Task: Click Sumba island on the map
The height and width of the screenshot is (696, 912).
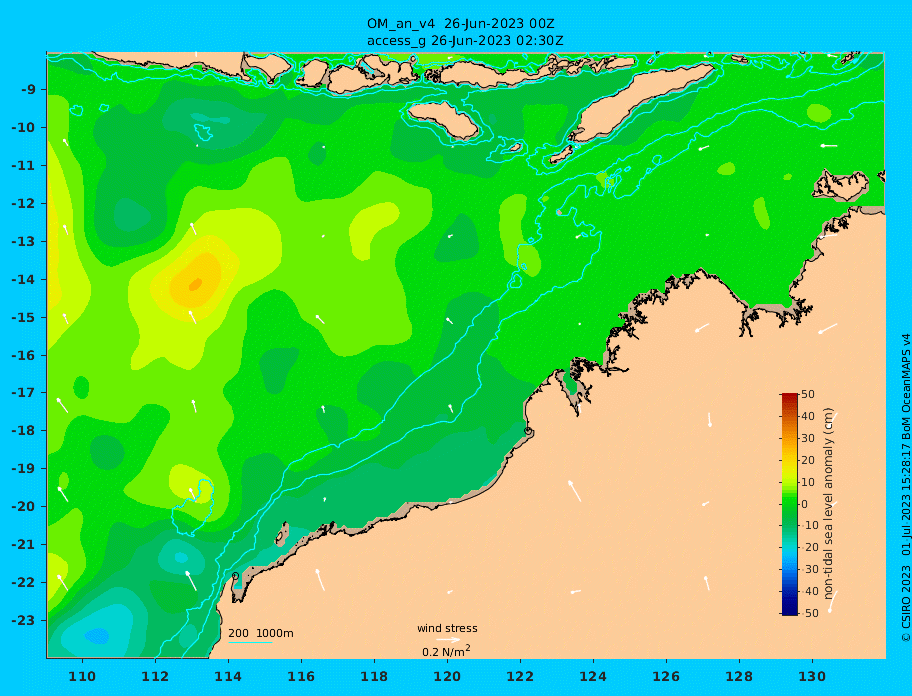Action: (x=443, y=120)
